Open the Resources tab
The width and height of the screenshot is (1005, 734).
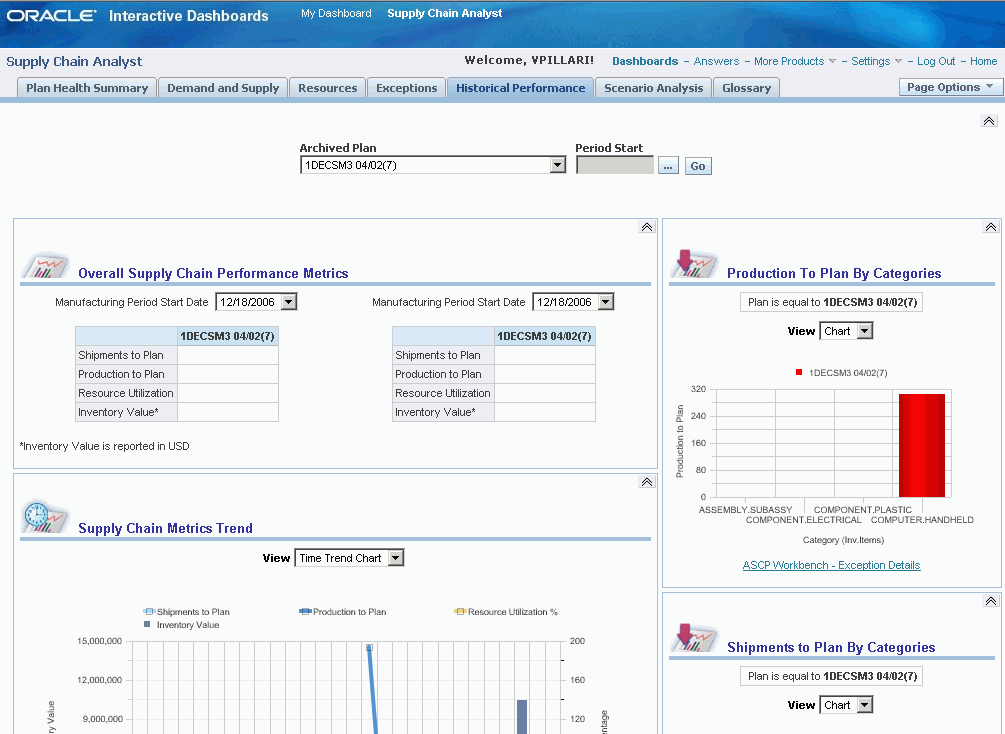tap(328, 88)
